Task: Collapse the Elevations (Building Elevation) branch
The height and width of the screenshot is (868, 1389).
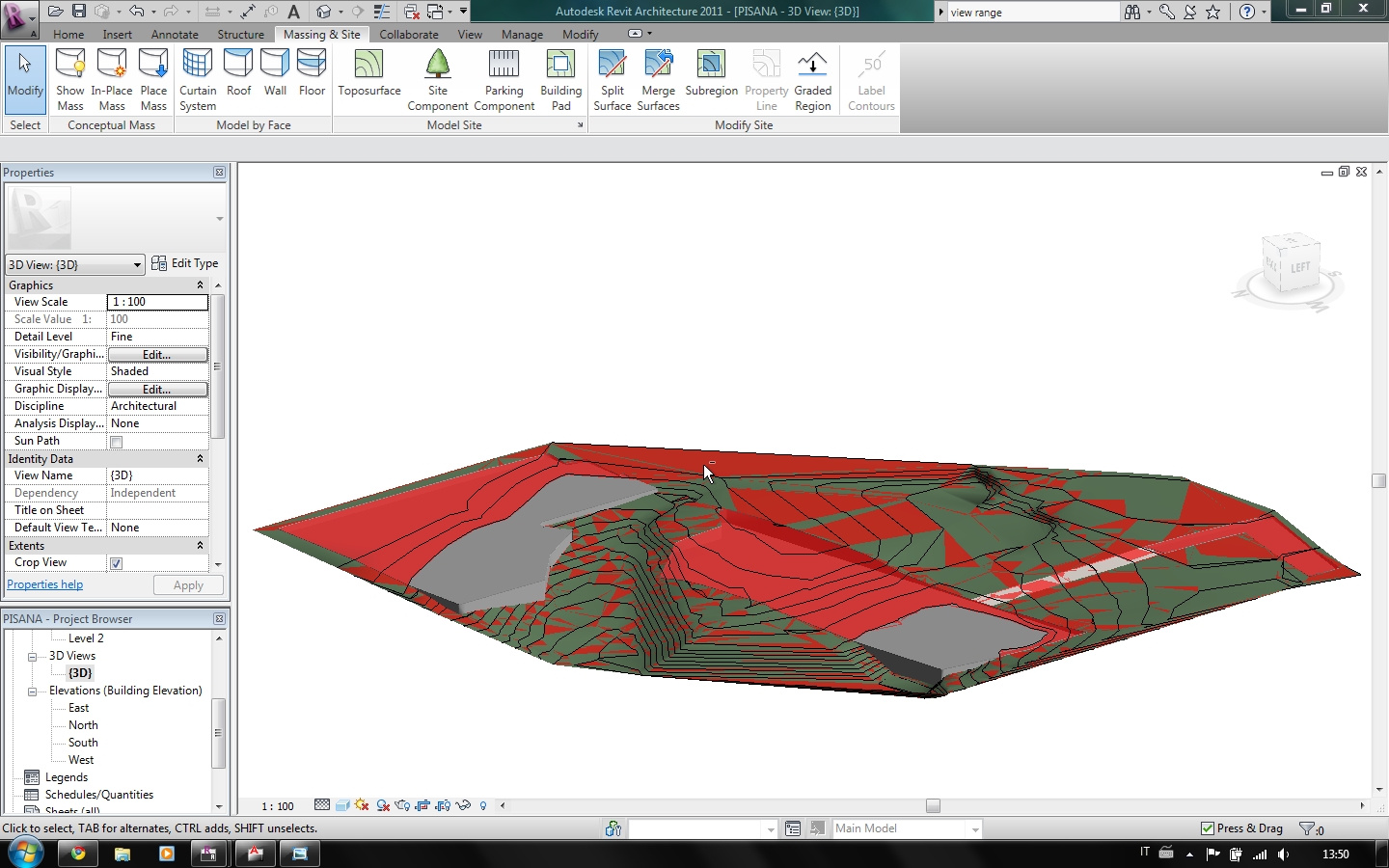Action: tap(30, 691)
